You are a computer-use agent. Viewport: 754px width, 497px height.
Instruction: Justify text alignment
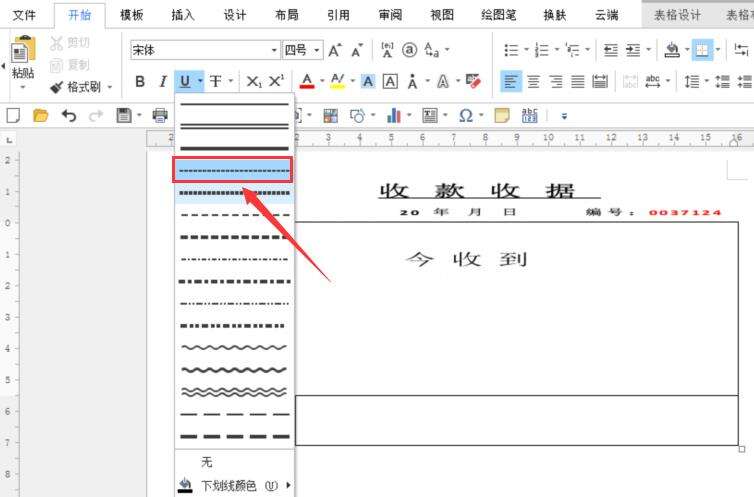tap(578, 82)
